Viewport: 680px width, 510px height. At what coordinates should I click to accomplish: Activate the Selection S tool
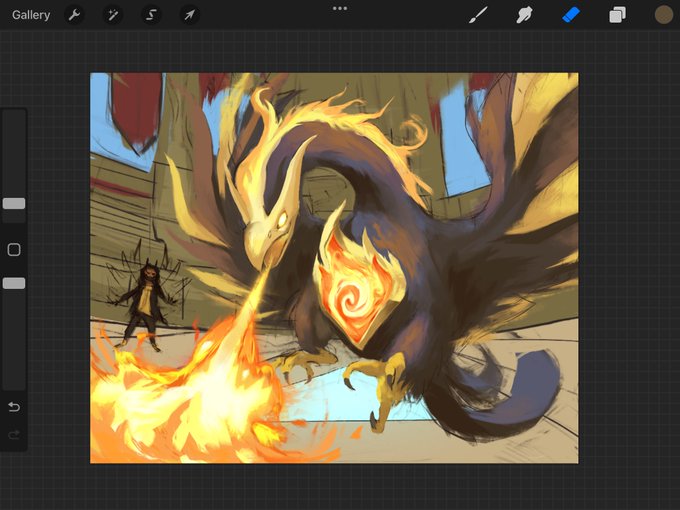pyautogui.click(x=151, y=15)
